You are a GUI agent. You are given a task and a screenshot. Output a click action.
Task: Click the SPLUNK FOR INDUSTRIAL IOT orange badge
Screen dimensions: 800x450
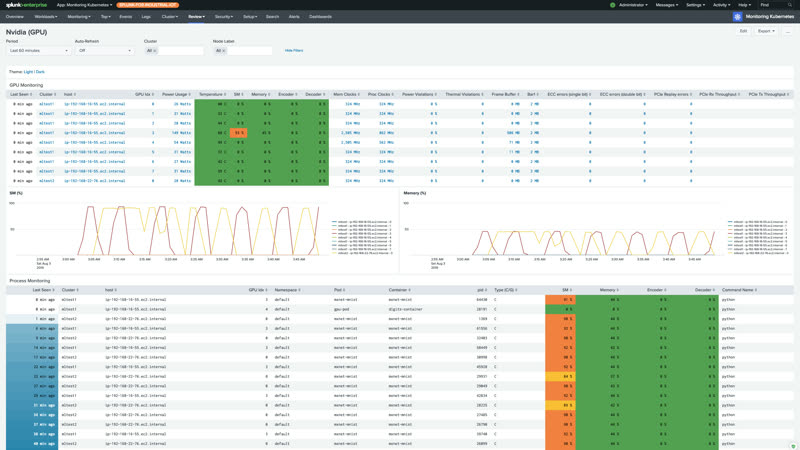[x=147, y=5]
